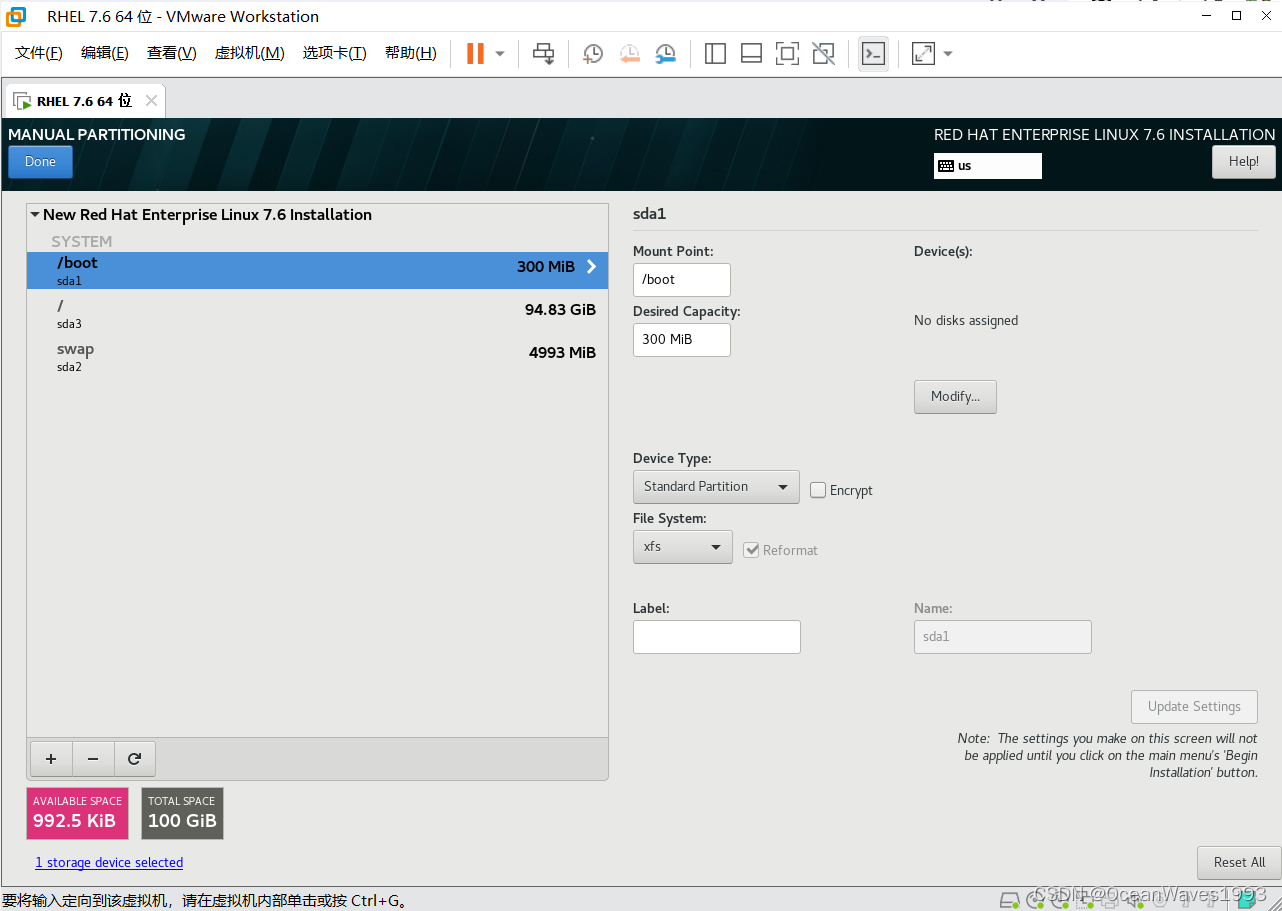The image size is (1282, 911).
Task: Click the Label input field
Action: [717, 637]
